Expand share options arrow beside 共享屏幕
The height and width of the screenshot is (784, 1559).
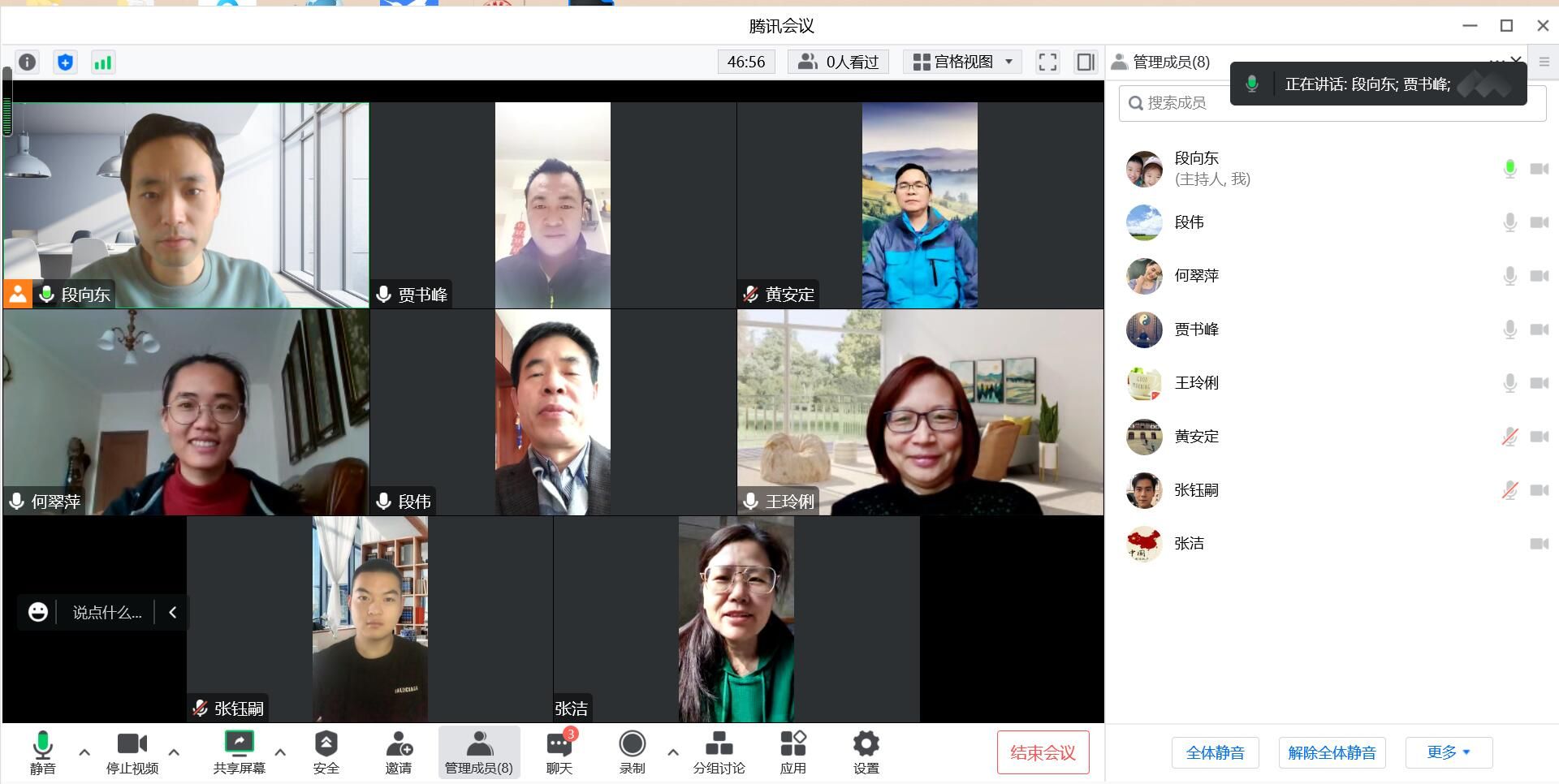pos(280,752)
